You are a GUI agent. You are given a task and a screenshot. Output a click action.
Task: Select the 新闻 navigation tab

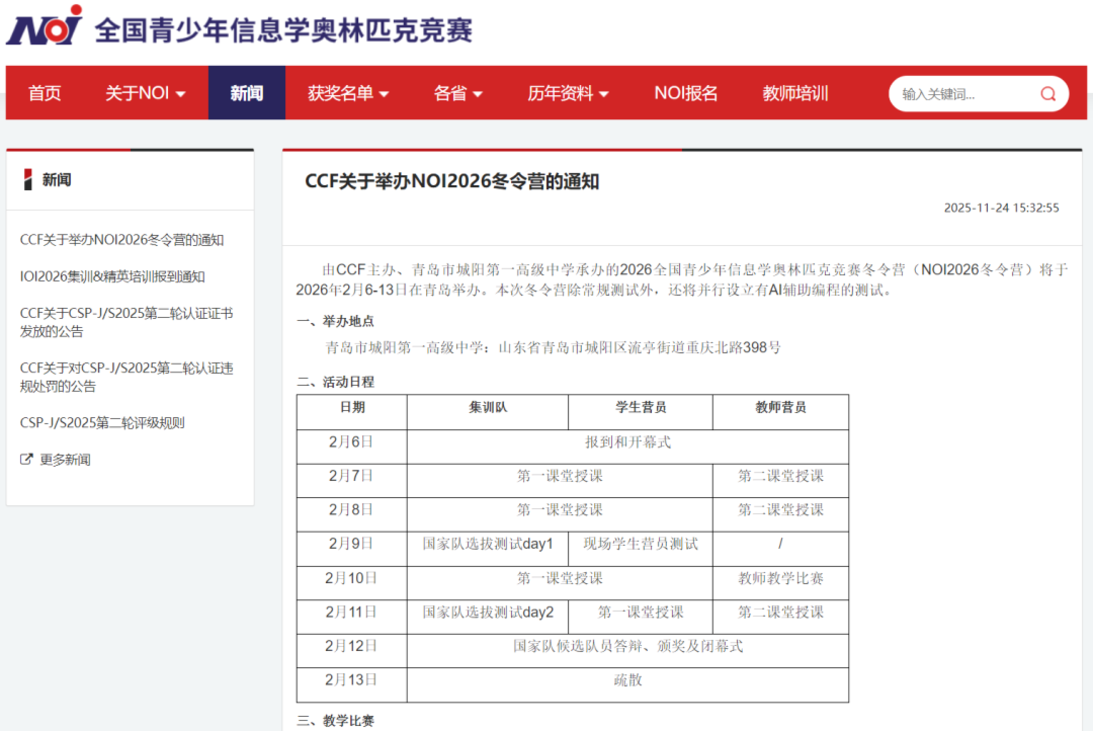[247, 93]
